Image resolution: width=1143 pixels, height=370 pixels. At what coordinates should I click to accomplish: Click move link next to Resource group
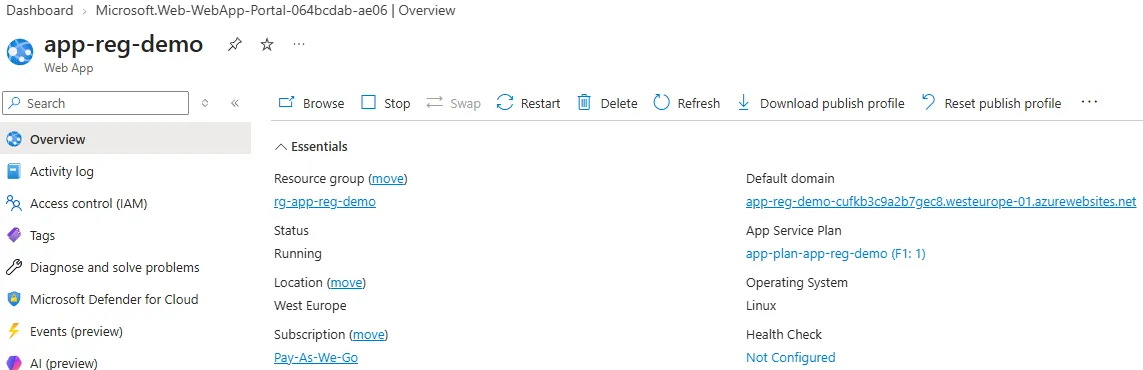pyautogui.click(x=388, y=178)
